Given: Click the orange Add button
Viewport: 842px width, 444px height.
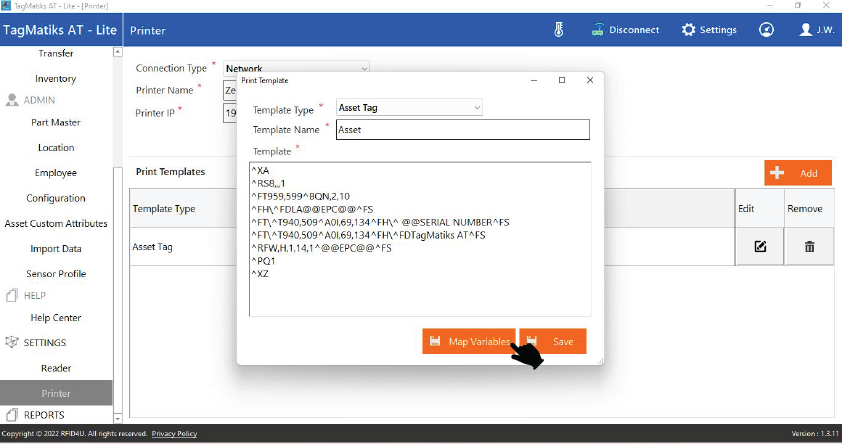Looking at the screenshot, I should [798, 173].
